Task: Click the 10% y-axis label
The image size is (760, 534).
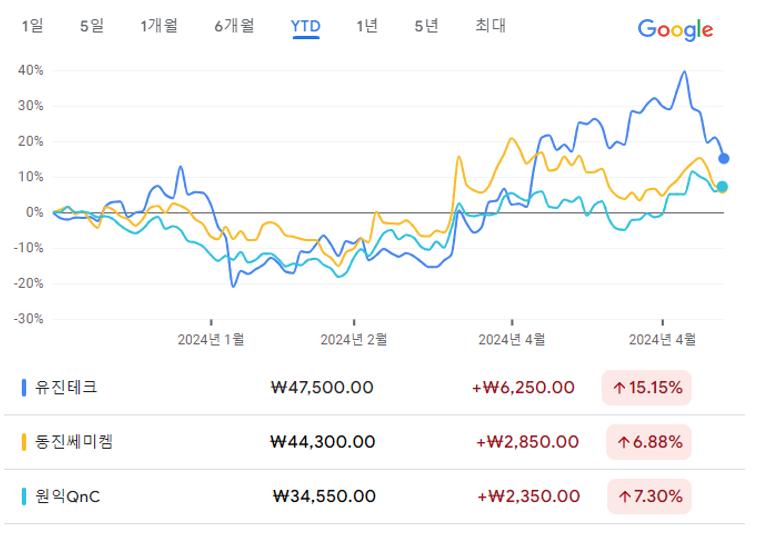Action: [31, 177]
